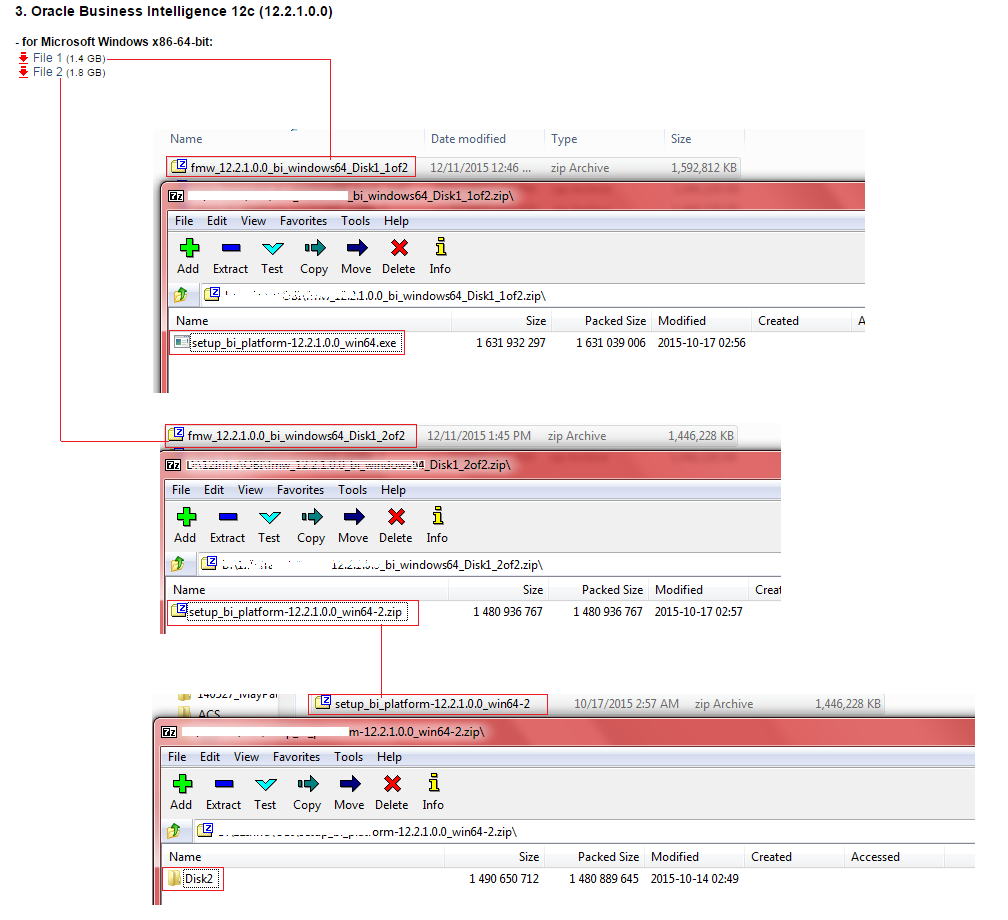The width and height of the screenshot is (1008, 920).
Task: Click Move icon in Disk1_1of2 window
Action: [357, 248]
